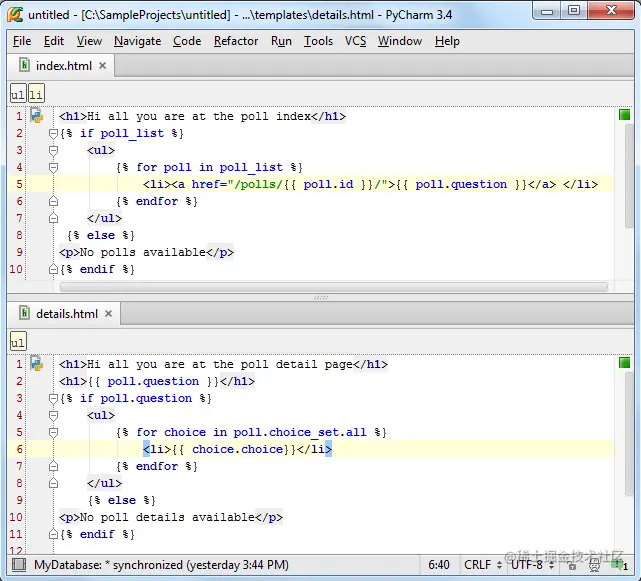641x581 pixels.
Task: Click 'poll.question' in index.html line 5
Action: tap(461, 184)
